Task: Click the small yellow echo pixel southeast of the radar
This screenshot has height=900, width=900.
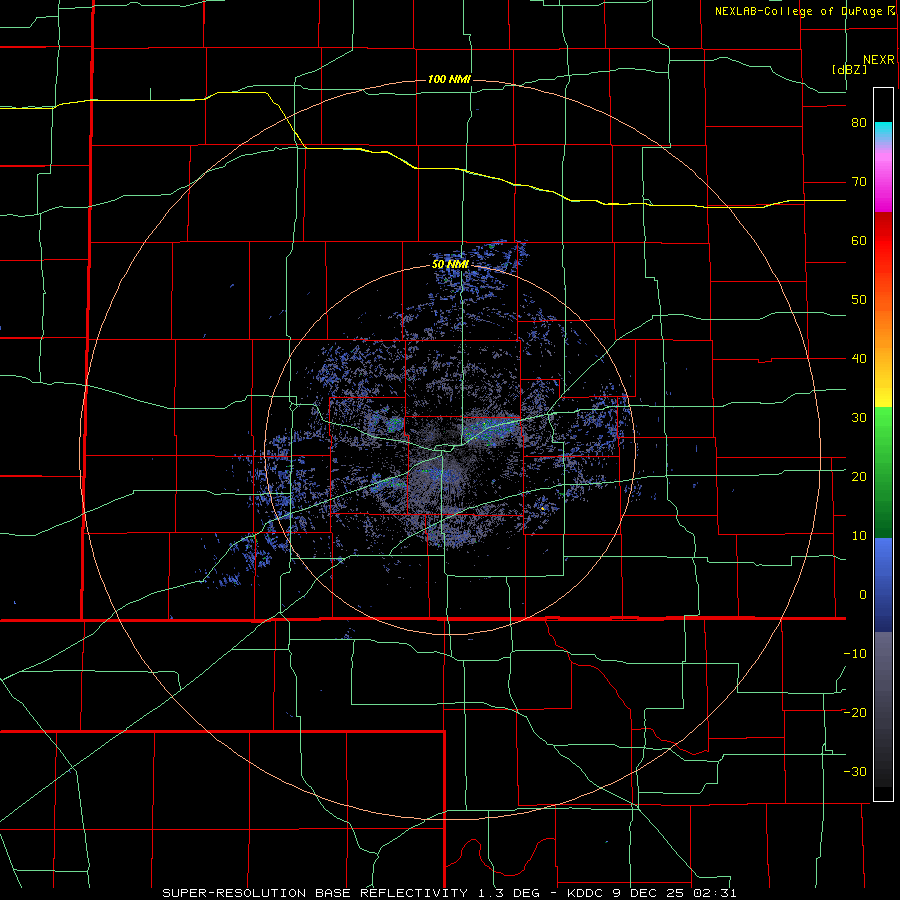Action: tap(543, 508)
